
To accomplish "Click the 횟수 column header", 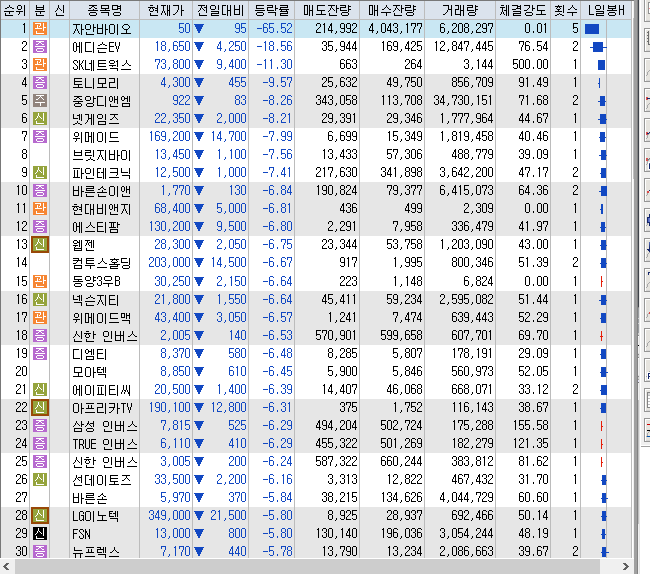I will pyautogui.click(x=566, y=10).
